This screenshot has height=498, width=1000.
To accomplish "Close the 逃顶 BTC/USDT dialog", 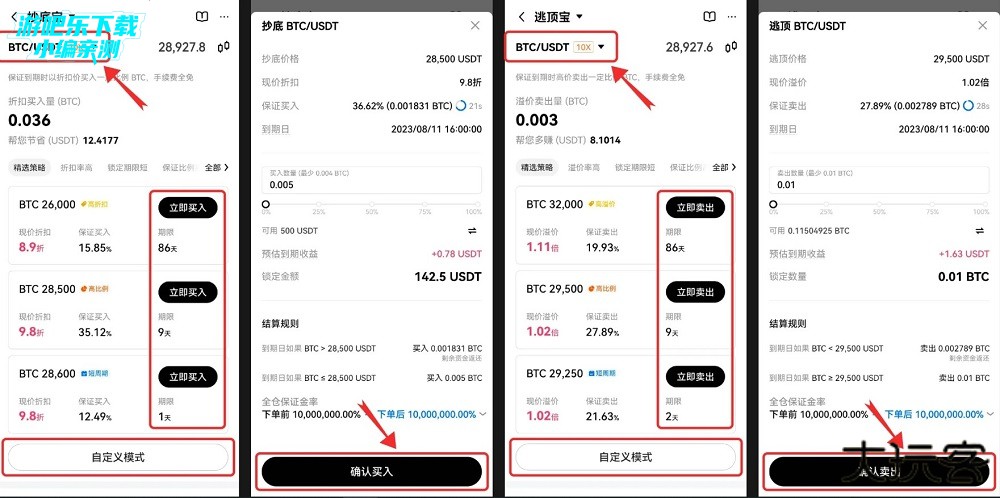I will [982, 26].
